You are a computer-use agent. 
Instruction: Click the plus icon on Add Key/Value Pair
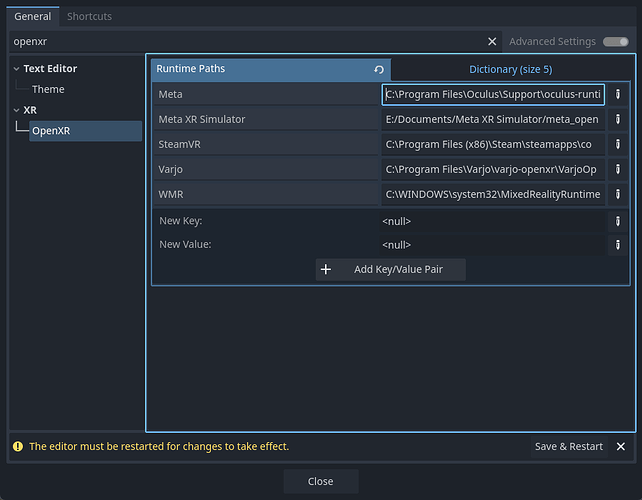coord(326,269)
